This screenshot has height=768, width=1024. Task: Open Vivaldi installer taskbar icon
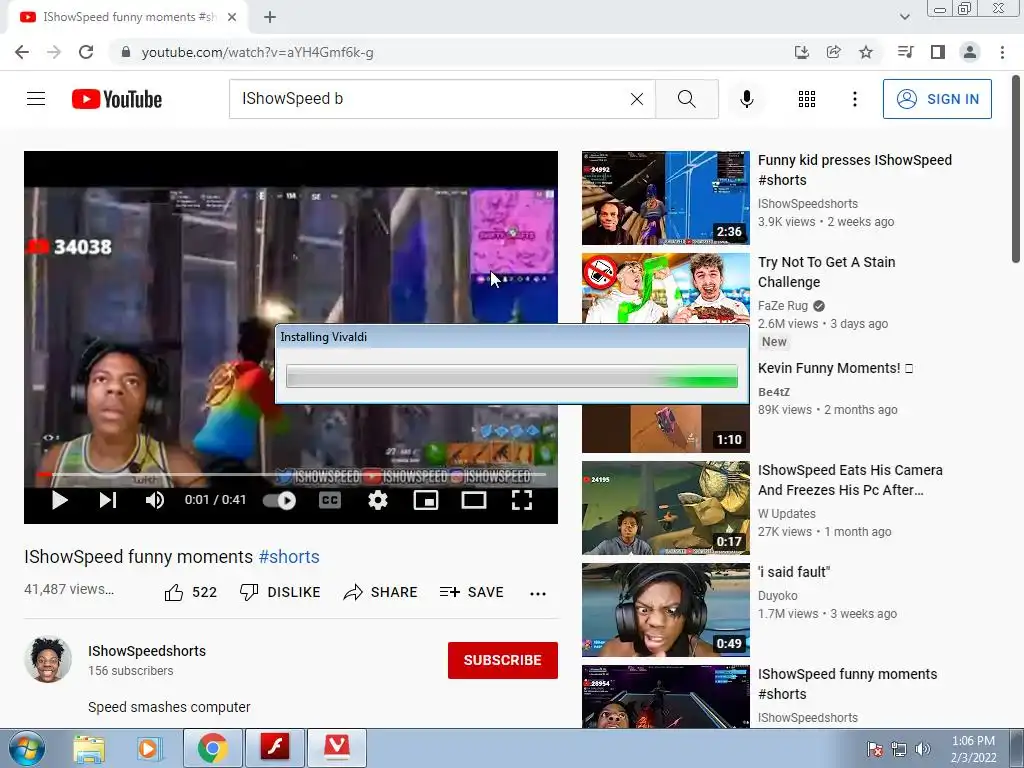pos(337,748)
